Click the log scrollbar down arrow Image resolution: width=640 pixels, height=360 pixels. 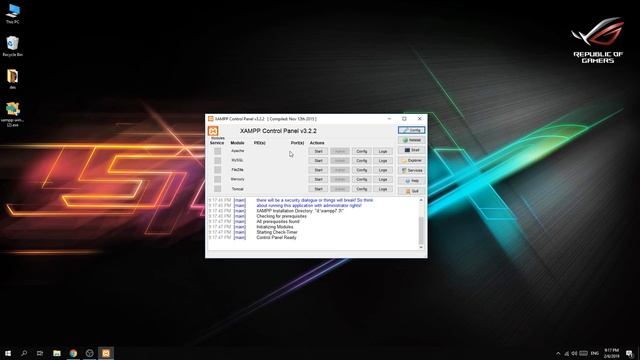pos(421,247)
